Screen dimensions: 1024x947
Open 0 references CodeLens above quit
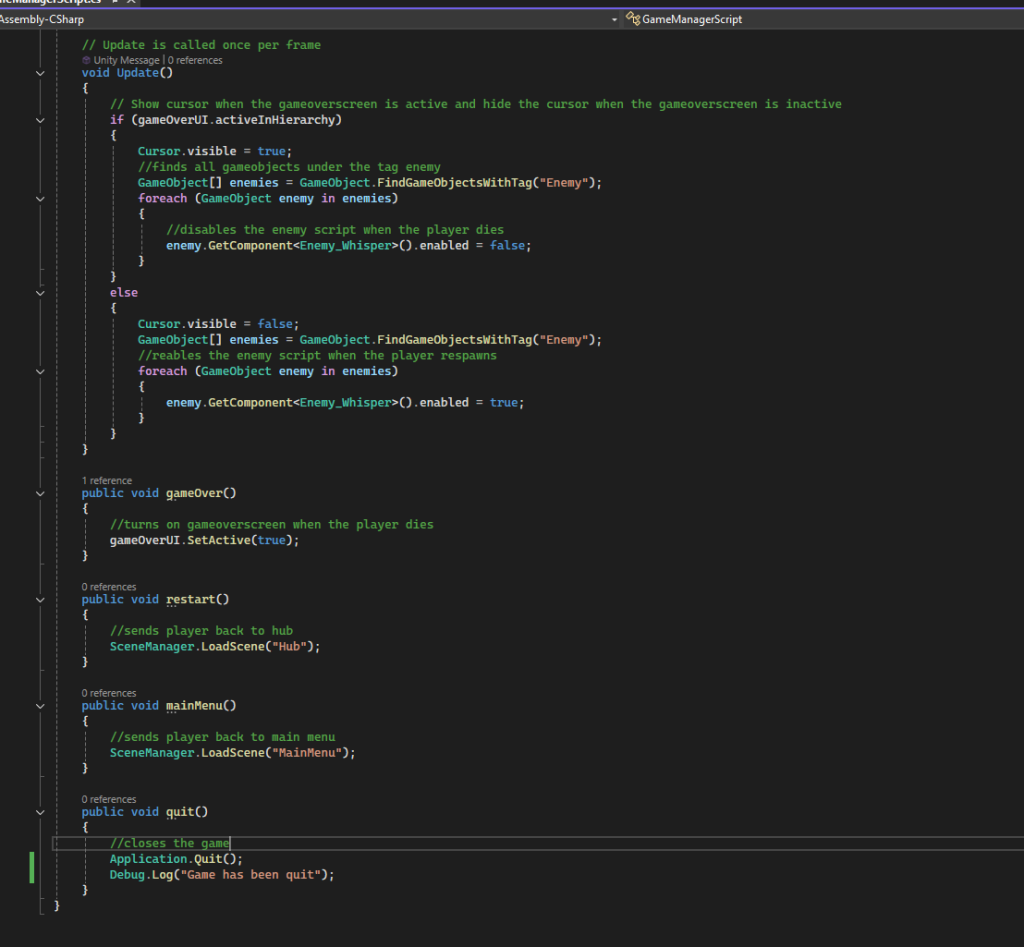(x=109, y=799)
